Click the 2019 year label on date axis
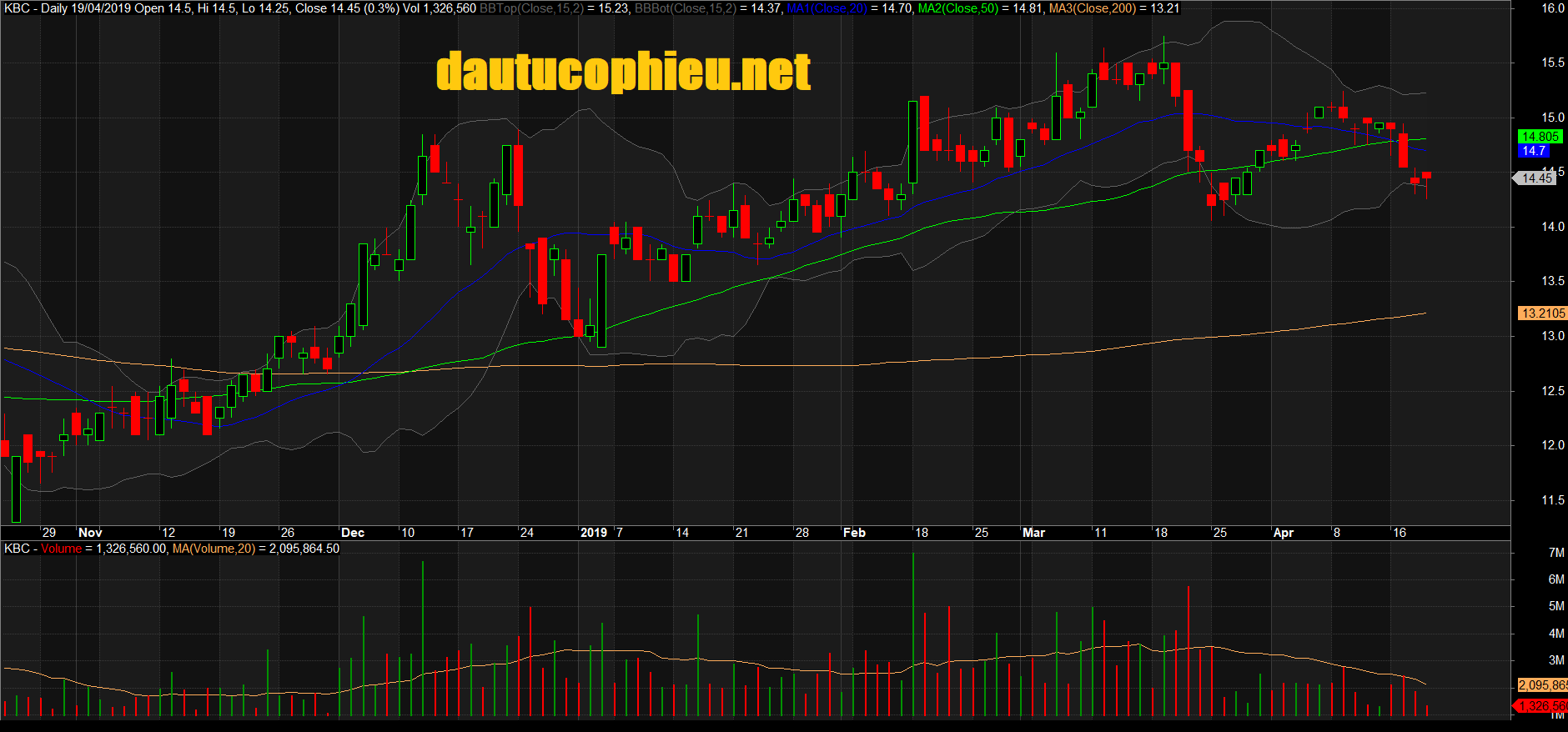Screen dimensions: 1568x732 (x=593, y=533)
